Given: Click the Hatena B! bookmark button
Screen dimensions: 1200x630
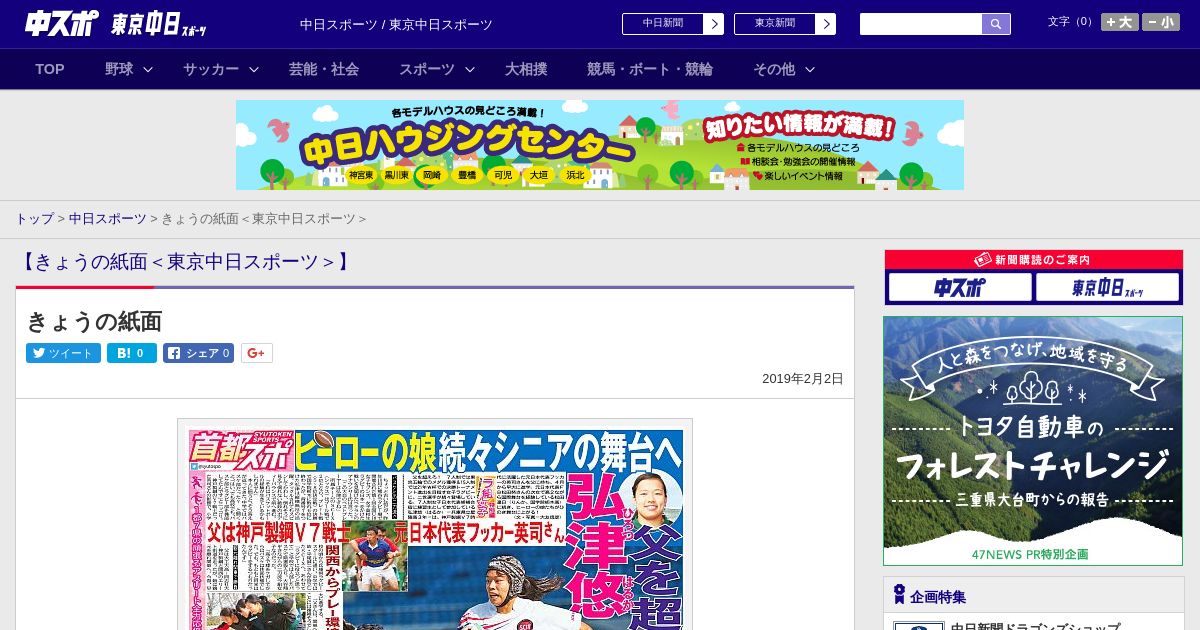Looking at the screenshot, I should 132,353.
